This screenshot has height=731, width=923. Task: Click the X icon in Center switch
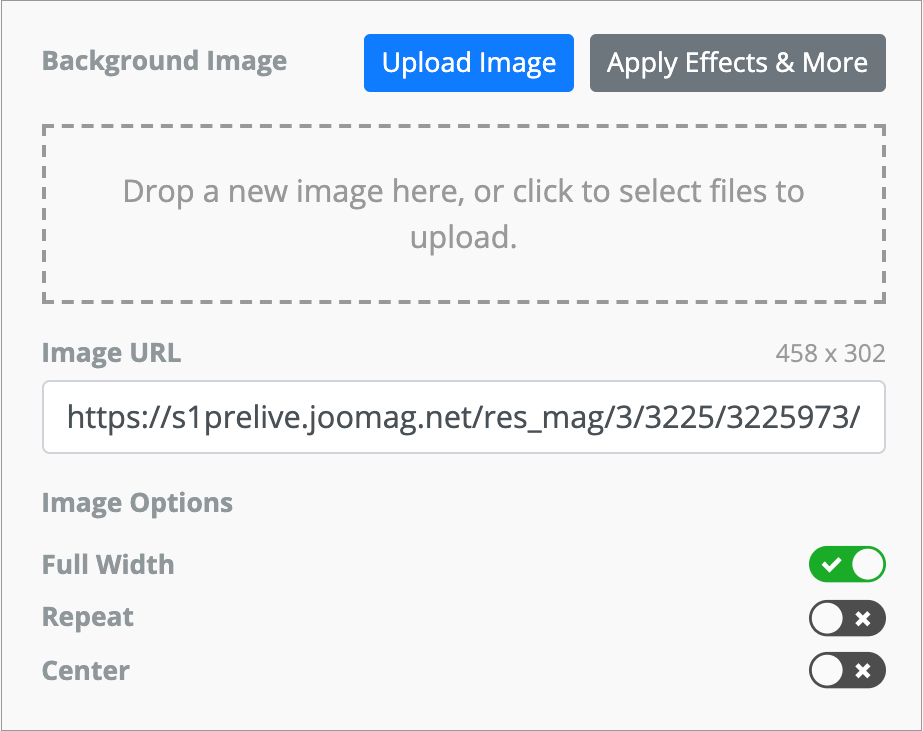click(864, 670)
